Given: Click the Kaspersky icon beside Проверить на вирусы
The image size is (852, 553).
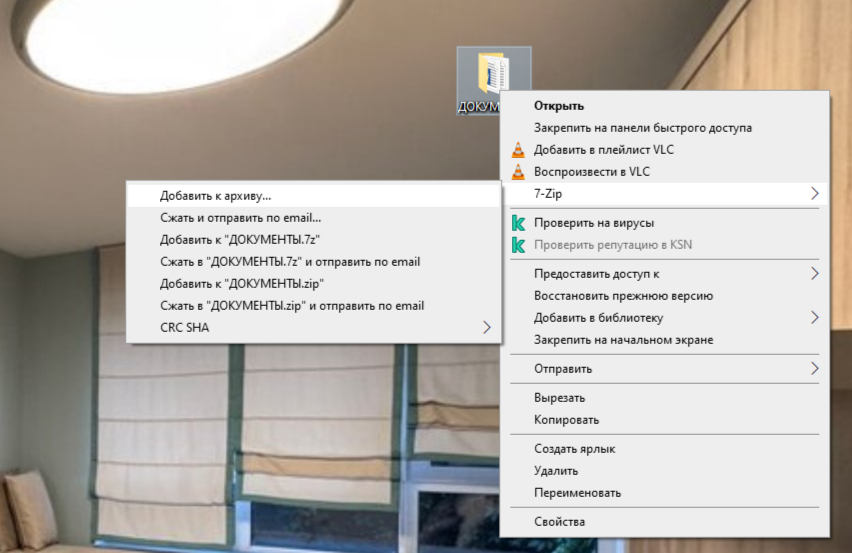Looking at the screenshot, I should coord(518,223).
